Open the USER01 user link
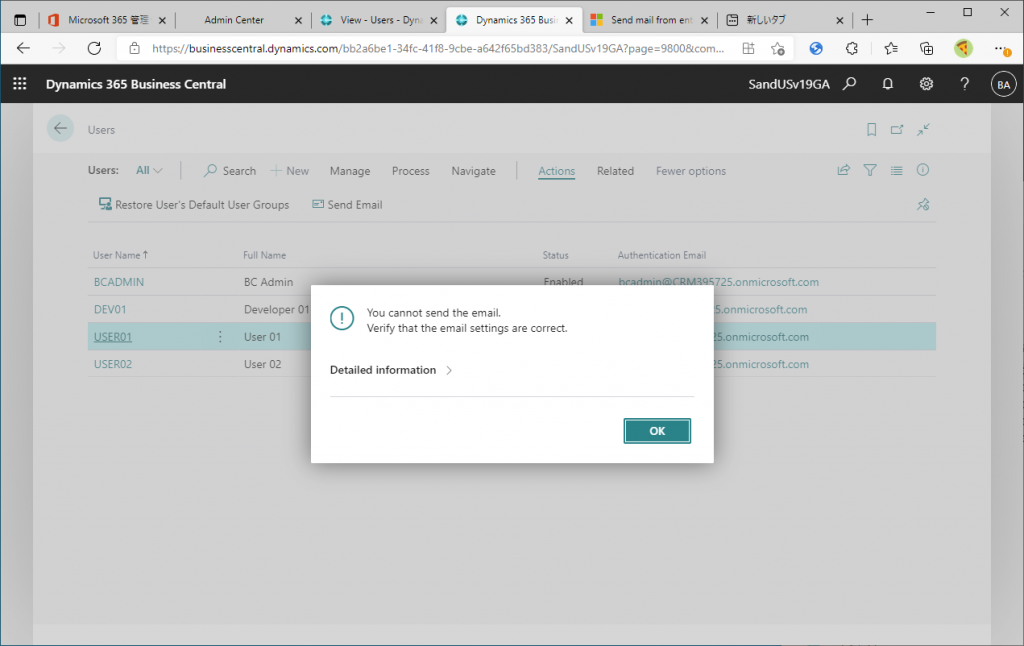Viewport: 1024px width, 646px height. [x=113, y=337]
